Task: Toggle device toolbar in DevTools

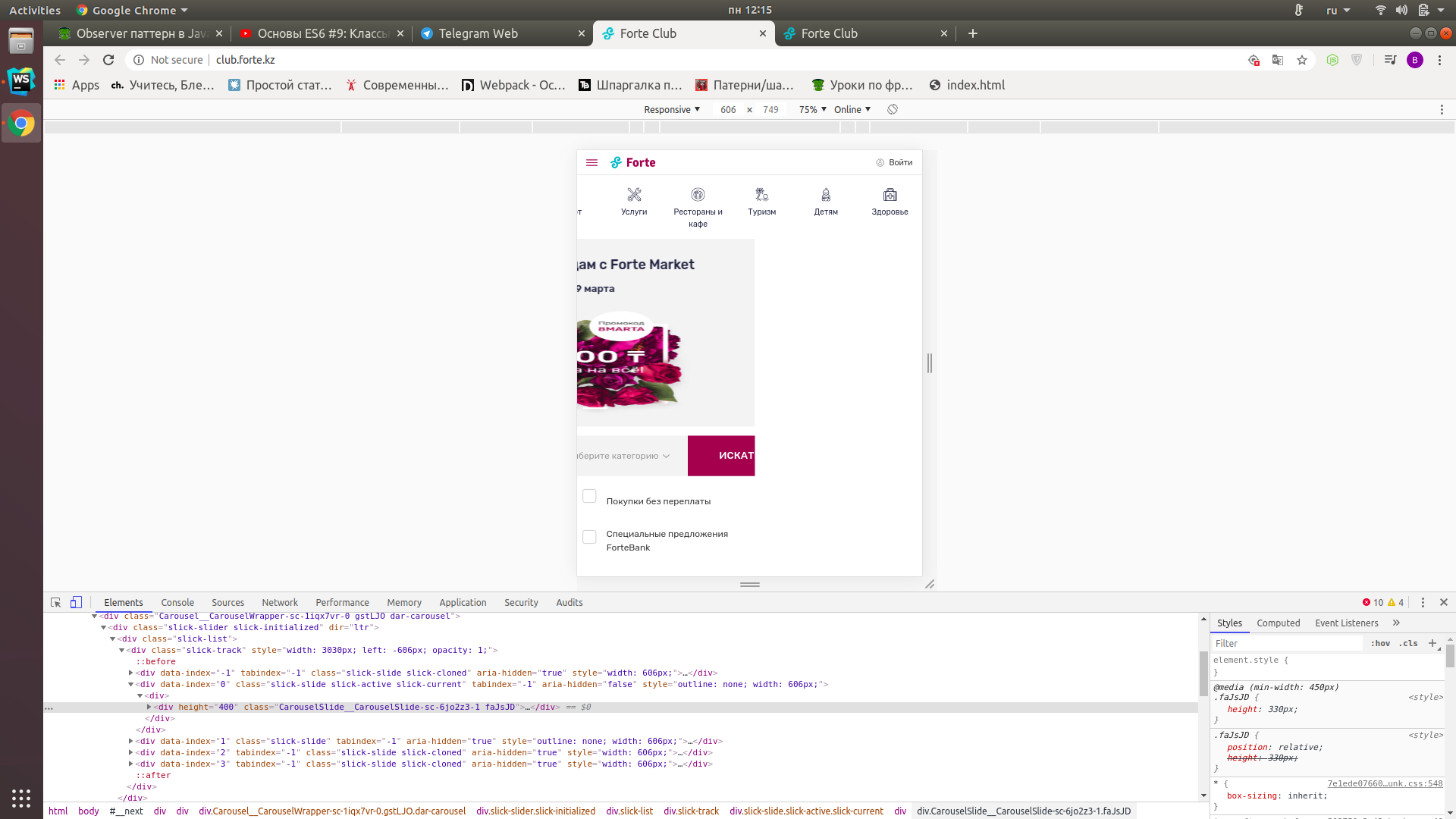Action: [x=76, y=602]
